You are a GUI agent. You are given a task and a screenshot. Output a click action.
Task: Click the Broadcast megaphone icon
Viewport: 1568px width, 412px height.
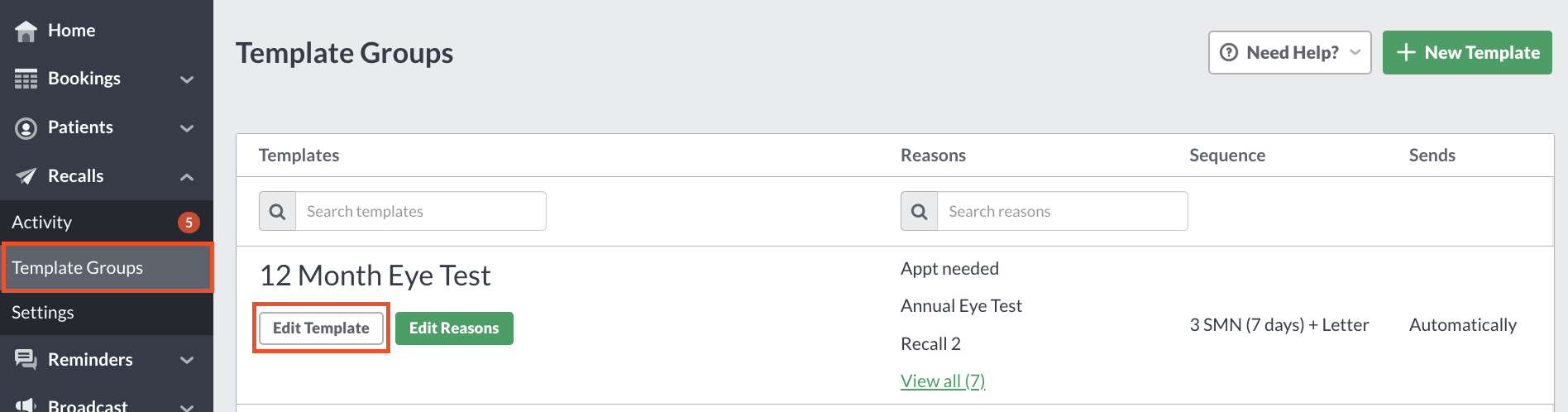(x=26, y=405)
